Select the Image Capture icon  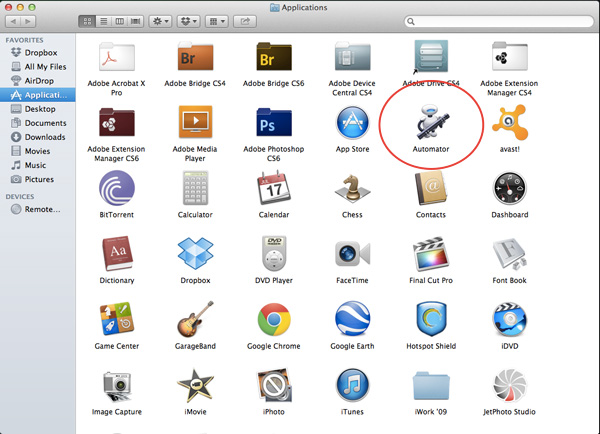(117, 386)
